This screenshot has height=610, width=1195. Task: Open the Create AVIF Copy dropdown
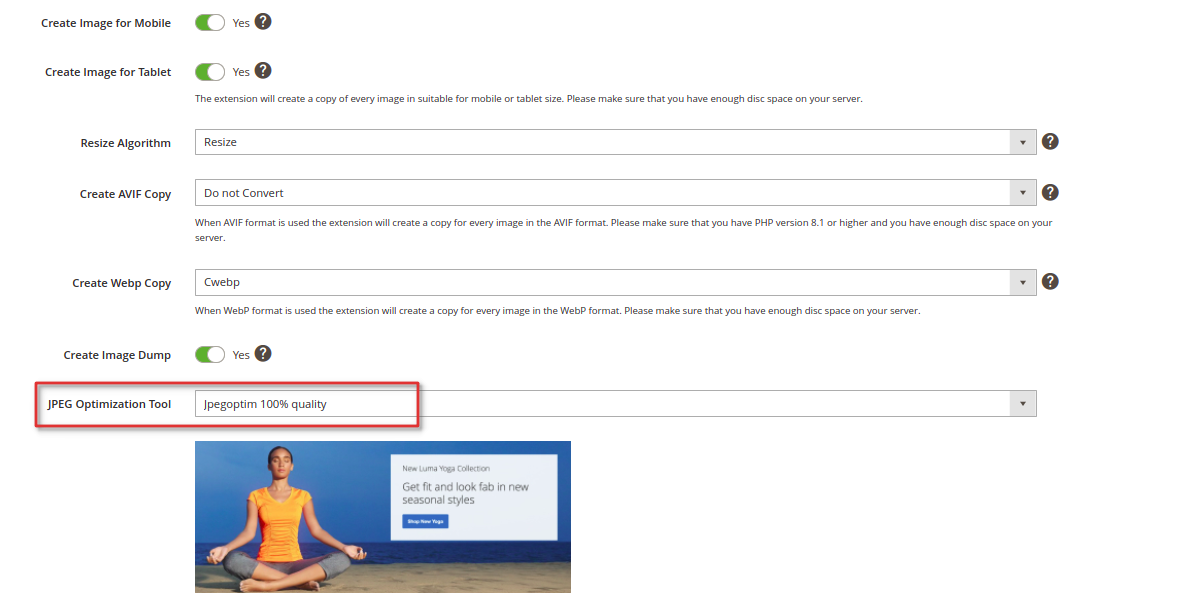pyautogui.click(x=615, y=193)
